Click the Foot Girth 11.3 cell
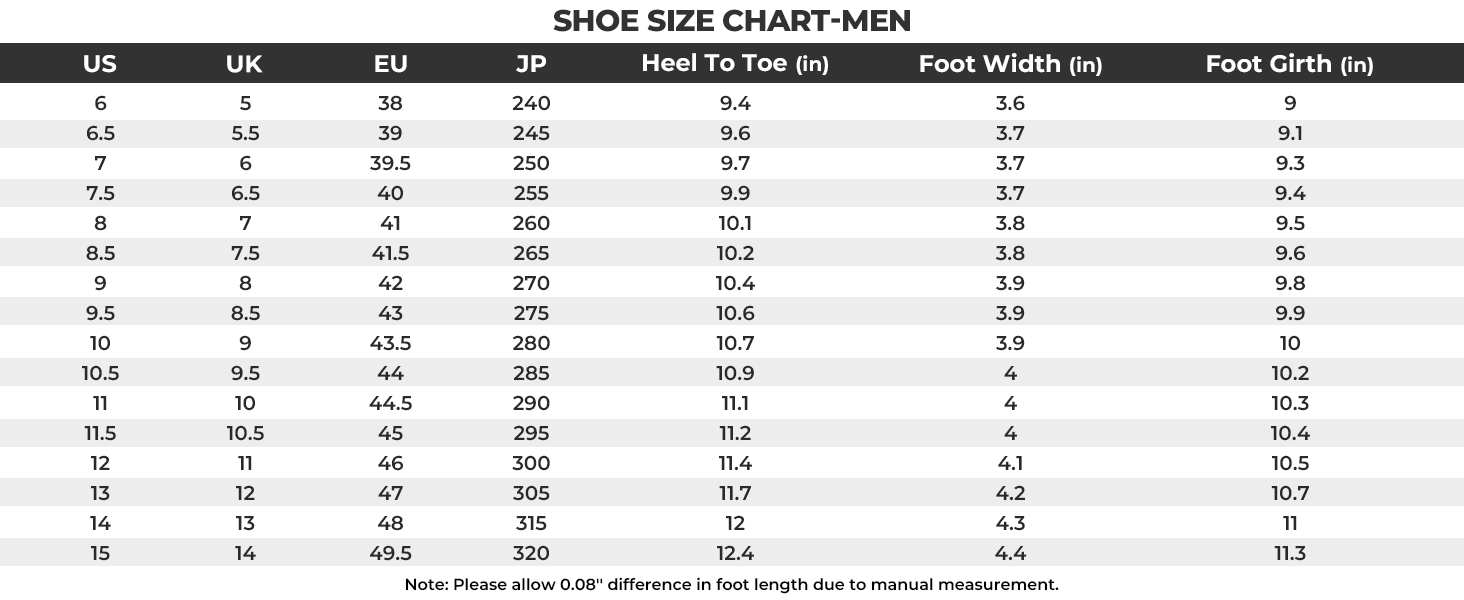 (x=1290, y=553)
